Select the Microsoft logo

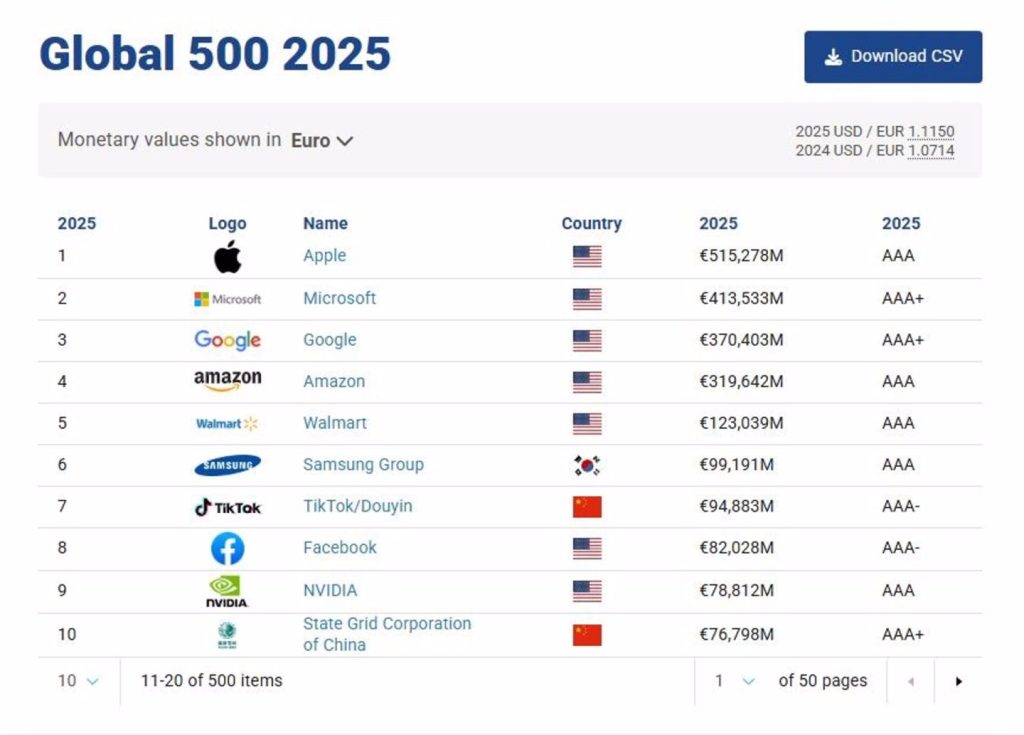227,297
